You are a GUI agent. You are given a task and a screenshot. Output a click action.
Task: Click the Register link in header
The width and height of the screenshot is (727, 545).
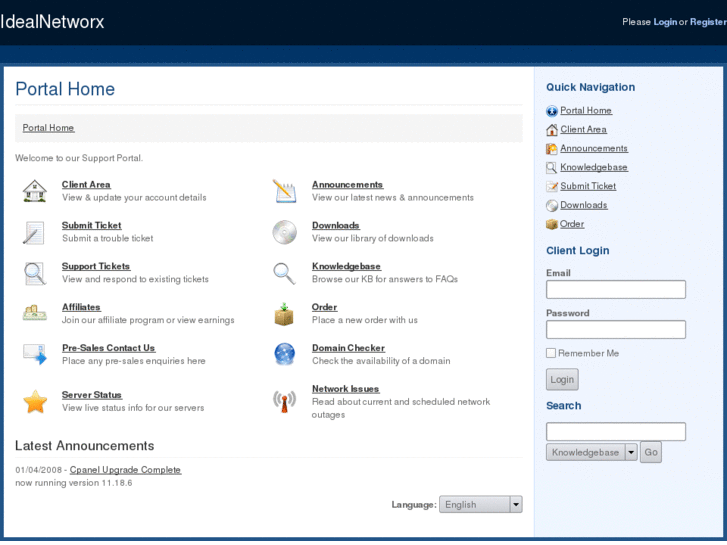[x=708, y=22]
